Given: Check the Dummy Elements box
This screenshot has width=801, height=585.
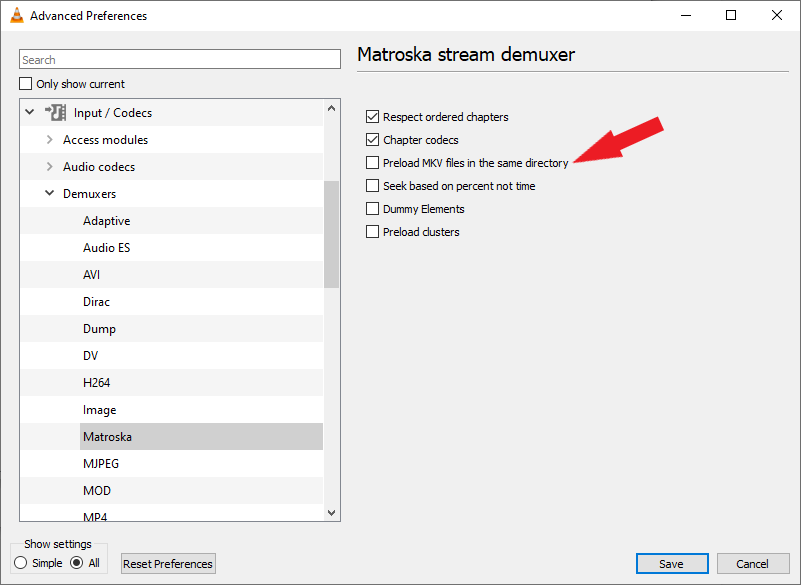Looking at the screenshot, I should (372, 209).
